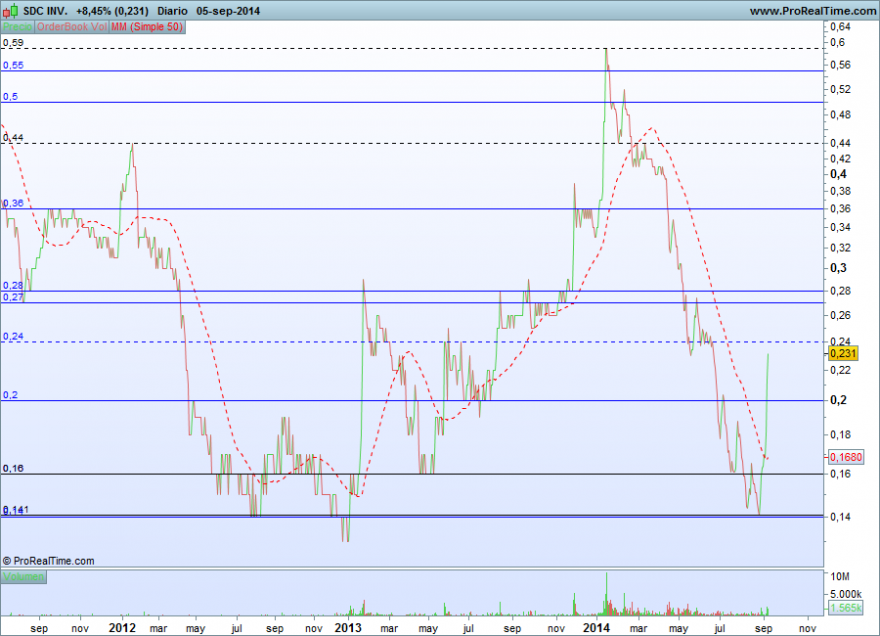Click the 0,32 price axis value
Image resolution: width=880 pixels, height=636 pixels.
coord(840,248)
